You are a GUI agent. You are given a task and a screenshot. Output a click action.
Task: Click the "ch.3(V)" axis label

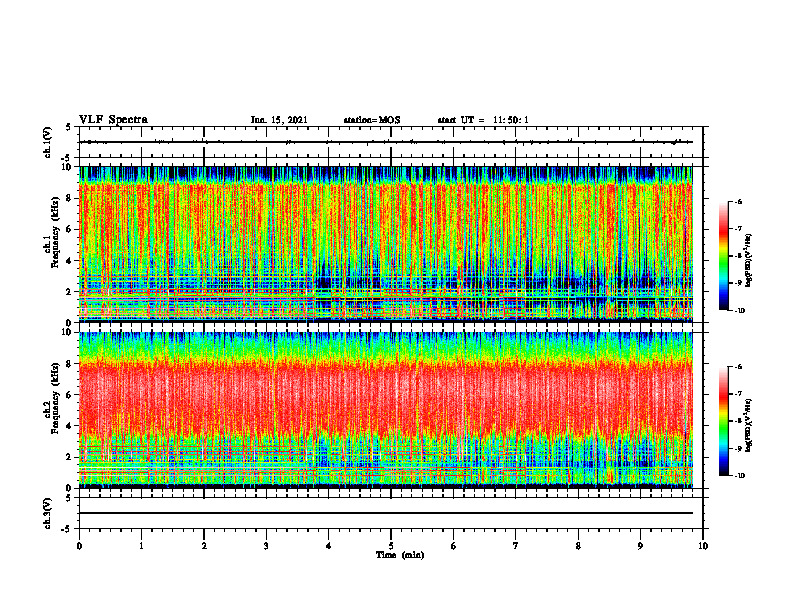tap(48, 513)
